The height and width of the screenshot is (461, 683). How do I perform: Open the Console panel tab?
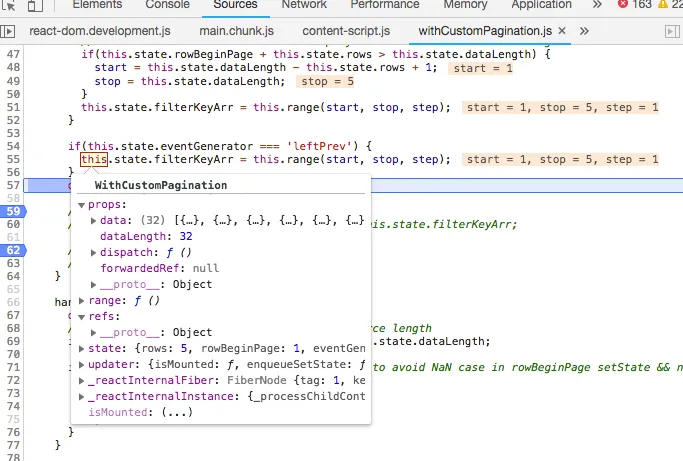tap(167, 4)
